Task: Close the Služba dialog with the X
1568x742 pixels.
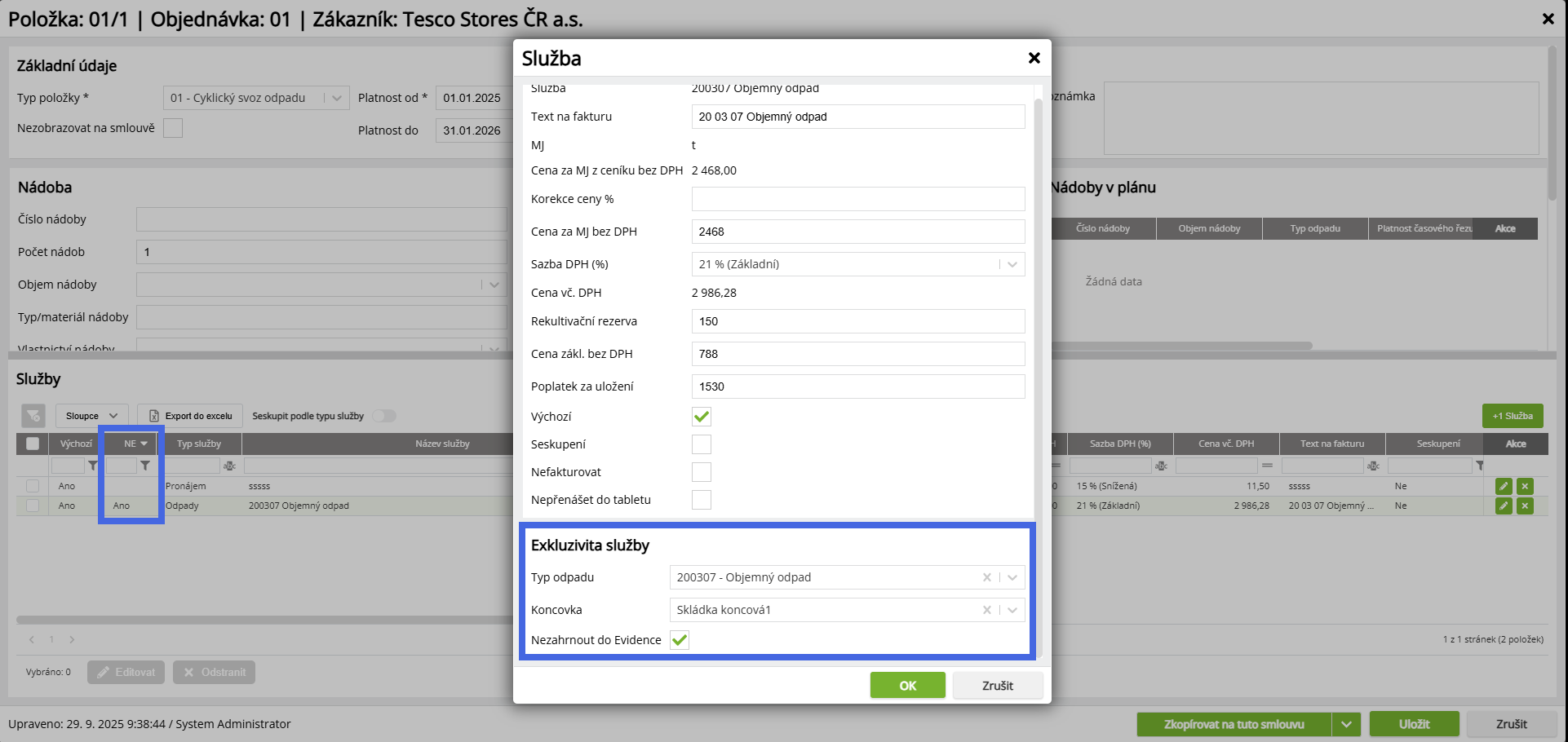Action: [1034, 58]
